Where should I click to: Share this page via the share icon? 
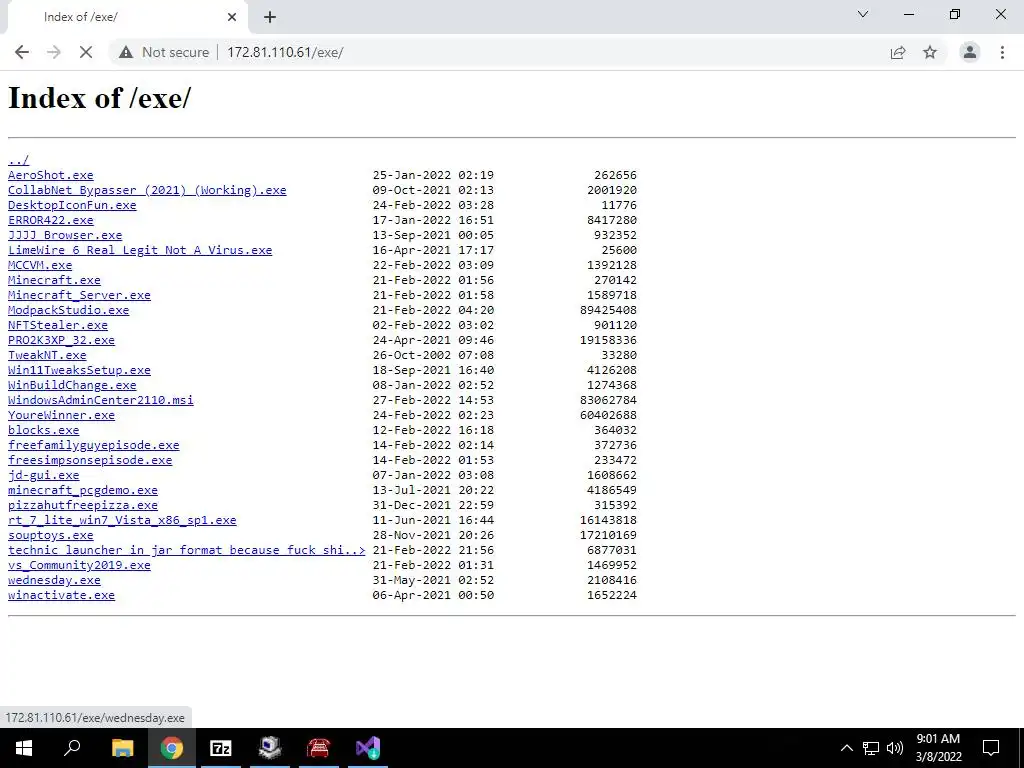coord(898,52)
